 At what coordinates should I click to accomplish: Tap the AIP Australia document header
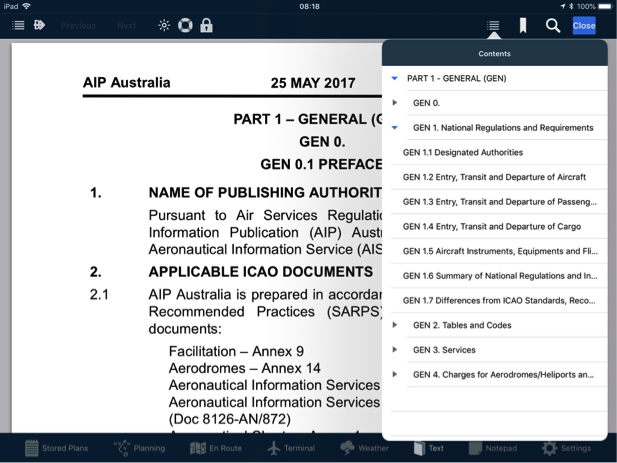pyautogui.click(x=127, y=83)
